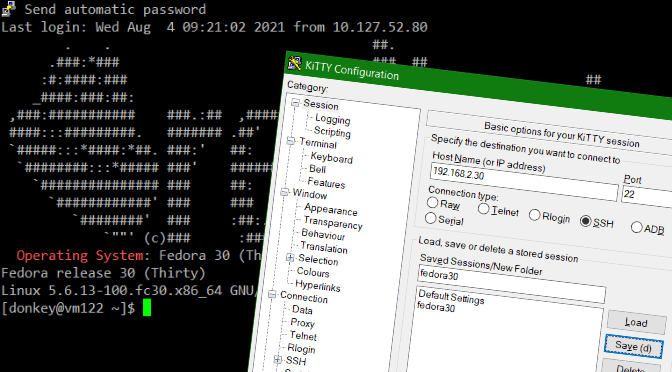Open the Logging category

(333, 119)
